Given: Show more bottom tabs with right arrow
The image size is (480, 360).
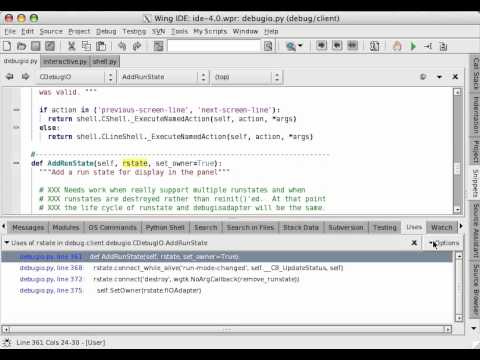Looking at the screenshot, I should (461, 226).
